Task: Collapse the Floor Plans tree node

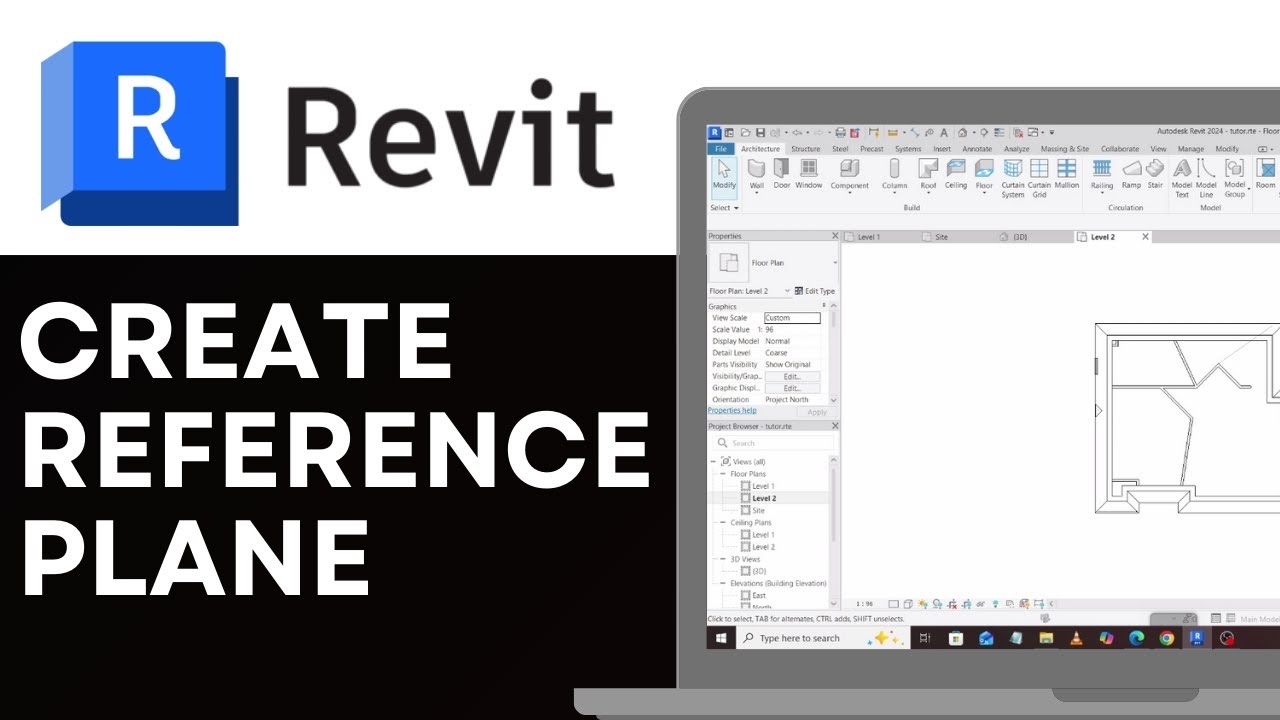Action: [x=723, y=474]
